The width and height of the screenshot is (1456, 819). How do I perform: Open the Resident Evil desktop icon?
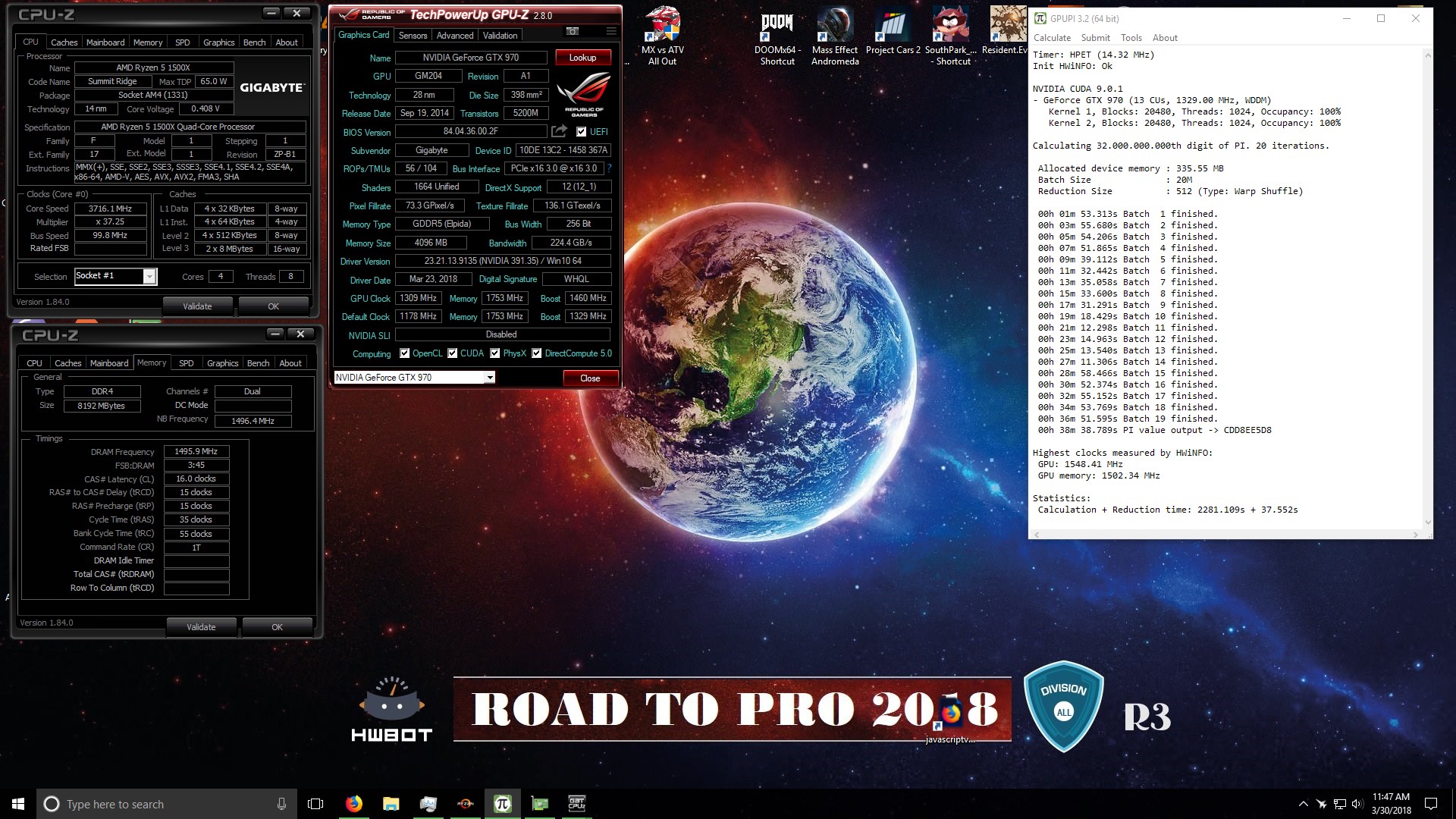1006,32
